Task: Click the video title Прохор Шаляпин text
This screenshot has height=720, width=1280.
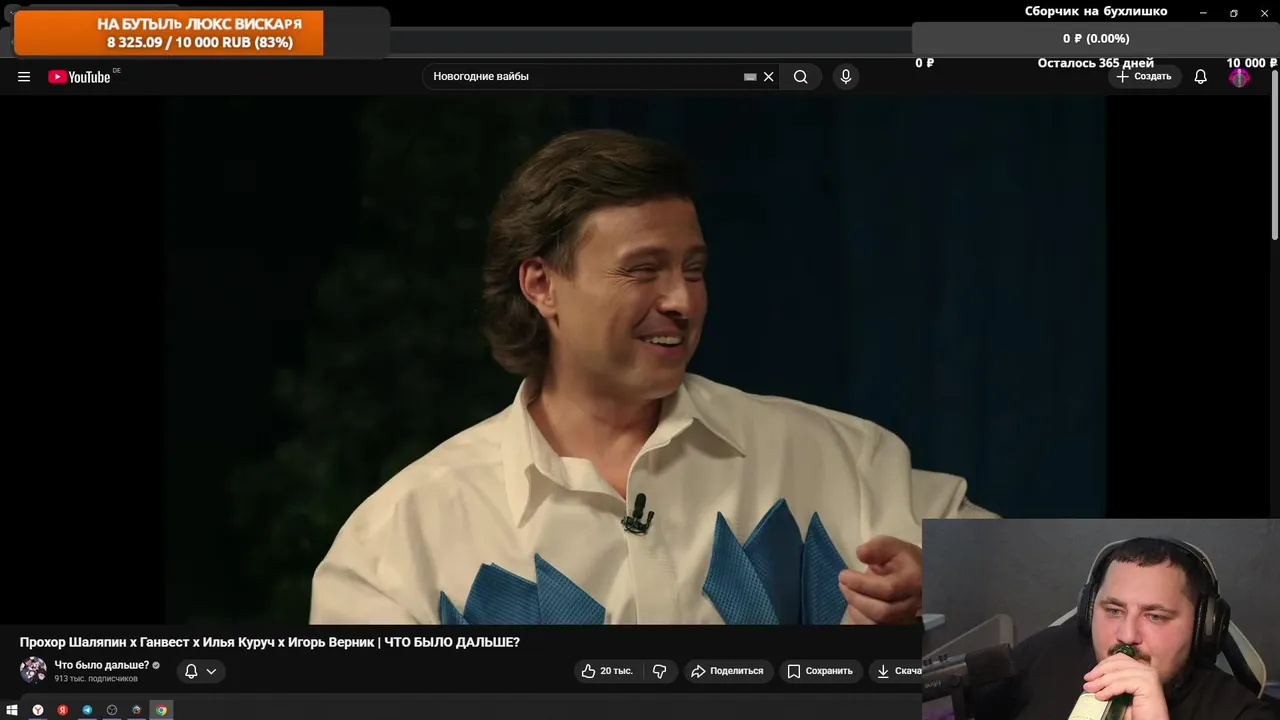Action: (270, 642)
